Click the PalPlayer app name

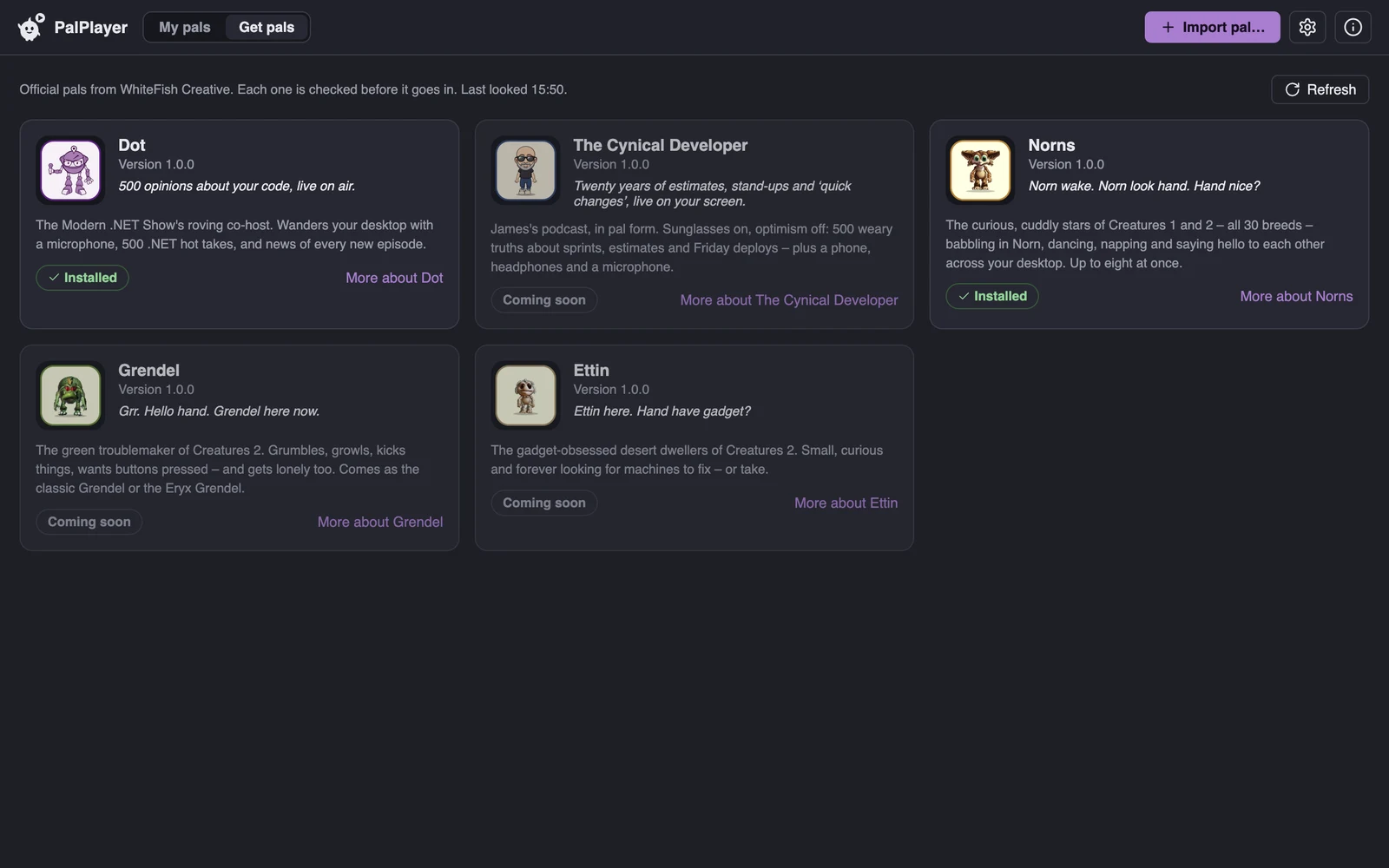tap(90, 27)
